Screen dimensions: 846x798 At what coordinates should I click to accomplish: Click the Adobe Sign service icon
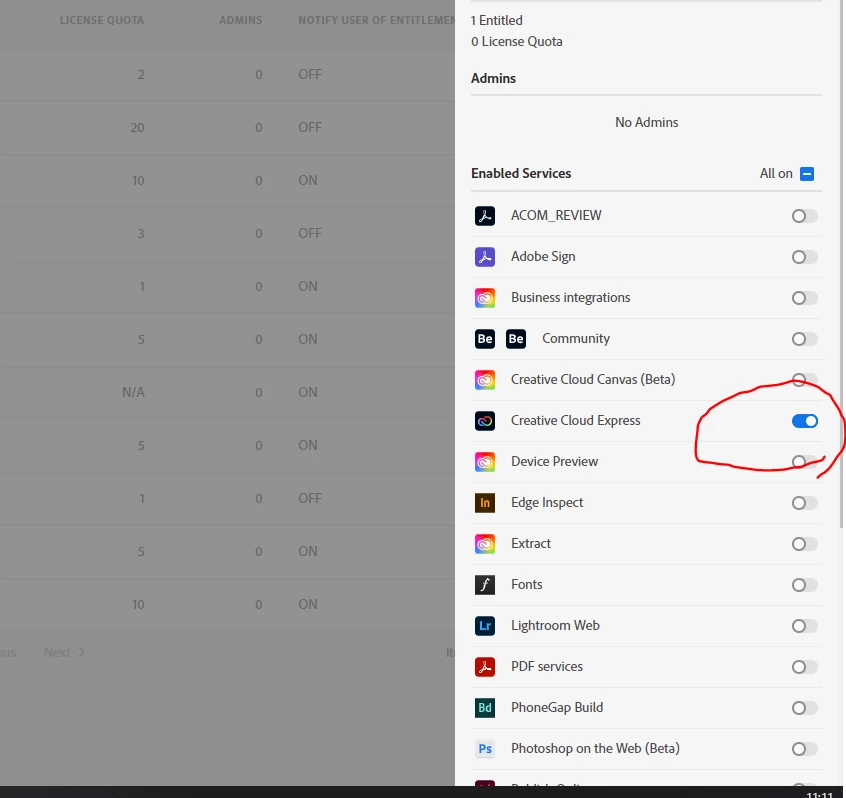click(485, 257)
